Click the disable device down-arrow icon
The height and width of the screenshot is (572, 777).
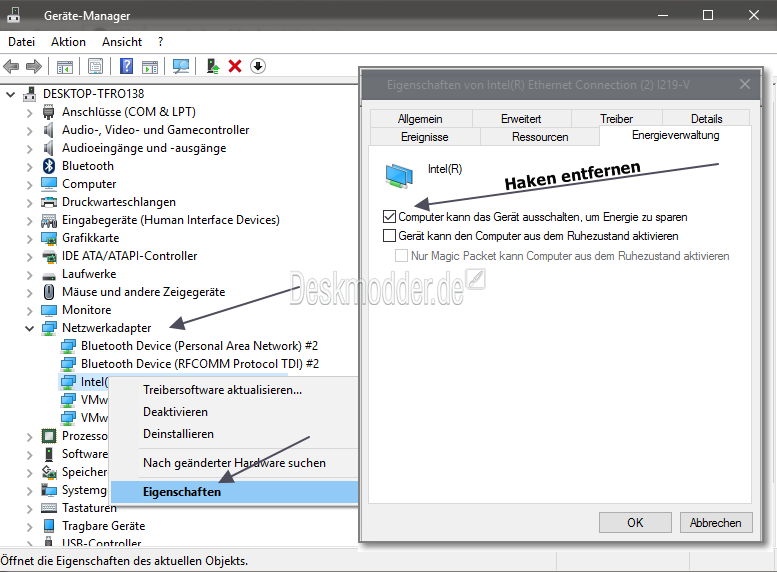coord(258,66)
